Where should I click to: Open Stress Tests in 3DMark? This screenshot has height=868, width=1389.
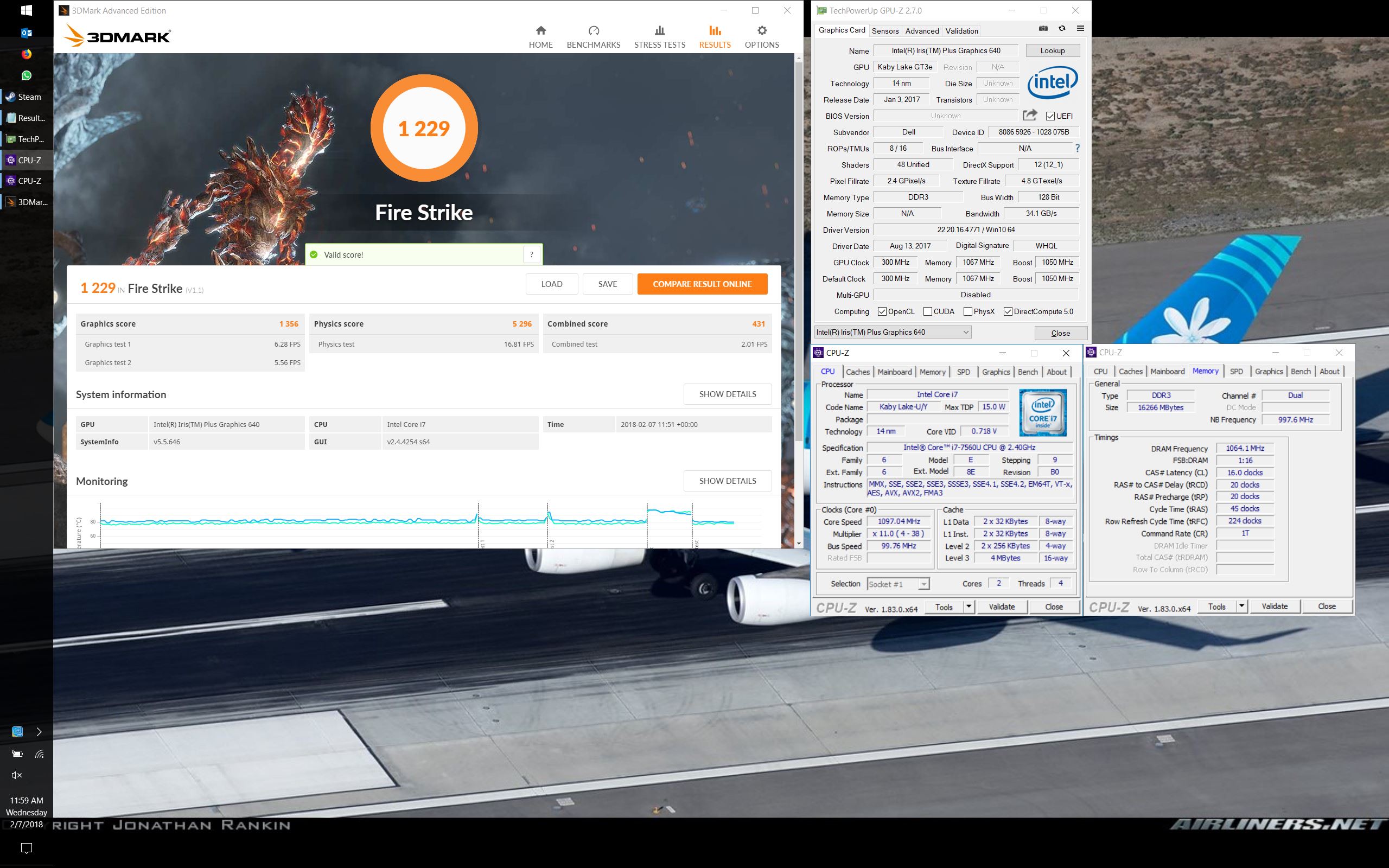[x=659, y=37]
